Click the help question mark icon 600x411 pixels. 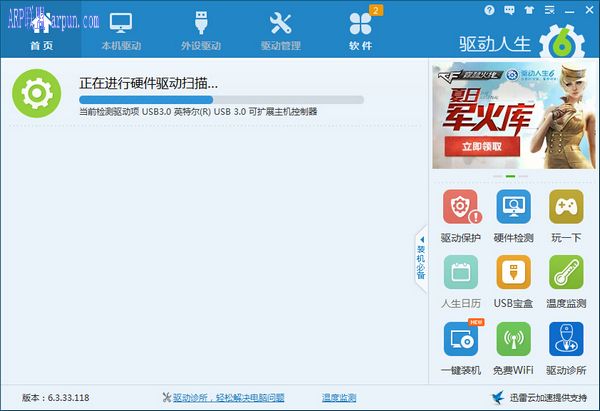(489, 10)
